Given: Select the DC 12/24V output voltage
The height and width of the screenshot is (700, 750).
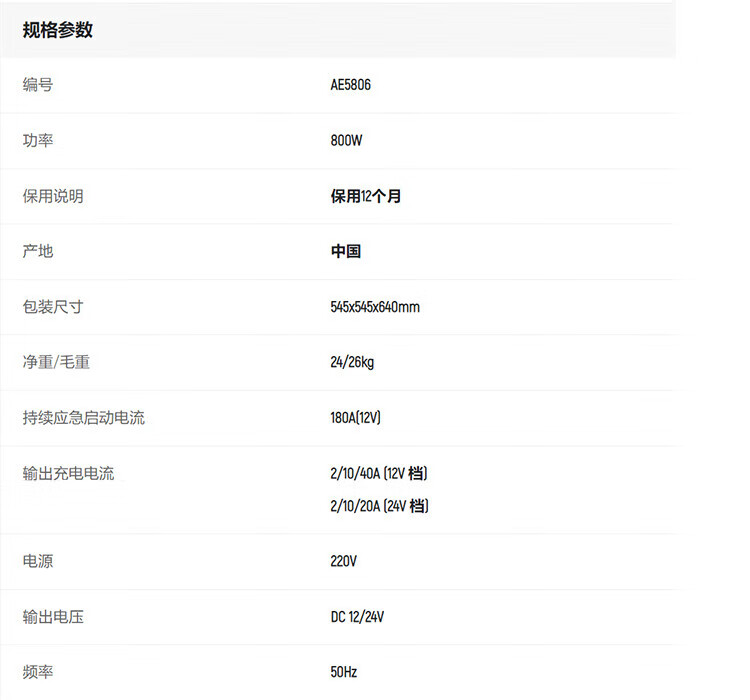Looking at the screenshot, I should coord(357,617).
